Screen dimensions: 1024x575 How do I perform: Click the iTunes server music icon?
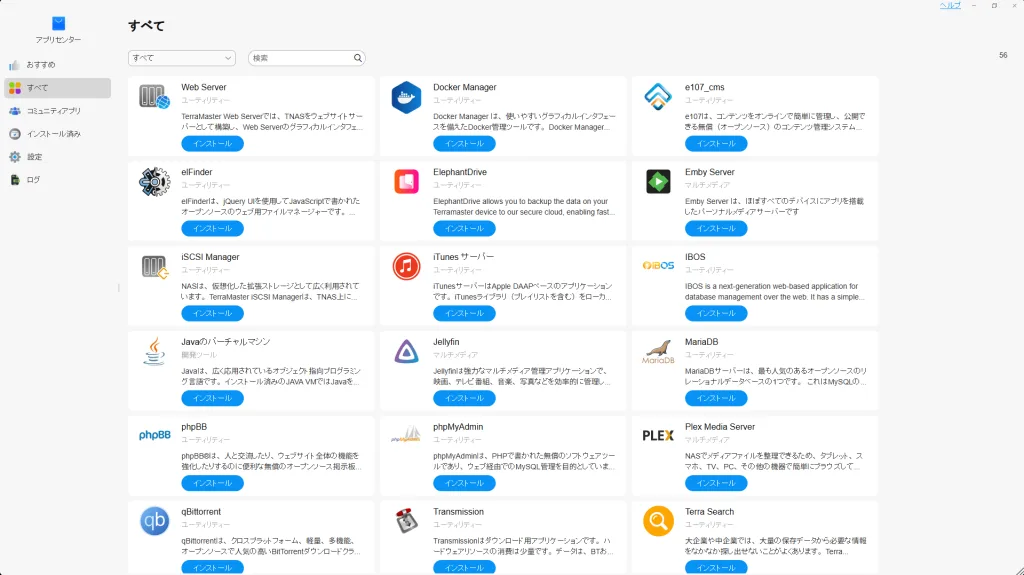click(x=406, y=267)
